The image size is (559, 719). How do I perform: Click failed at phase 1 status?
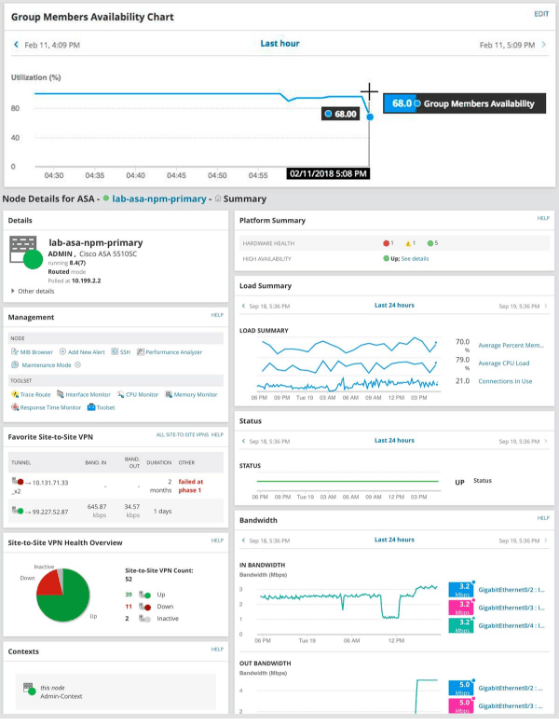[191, 486]
